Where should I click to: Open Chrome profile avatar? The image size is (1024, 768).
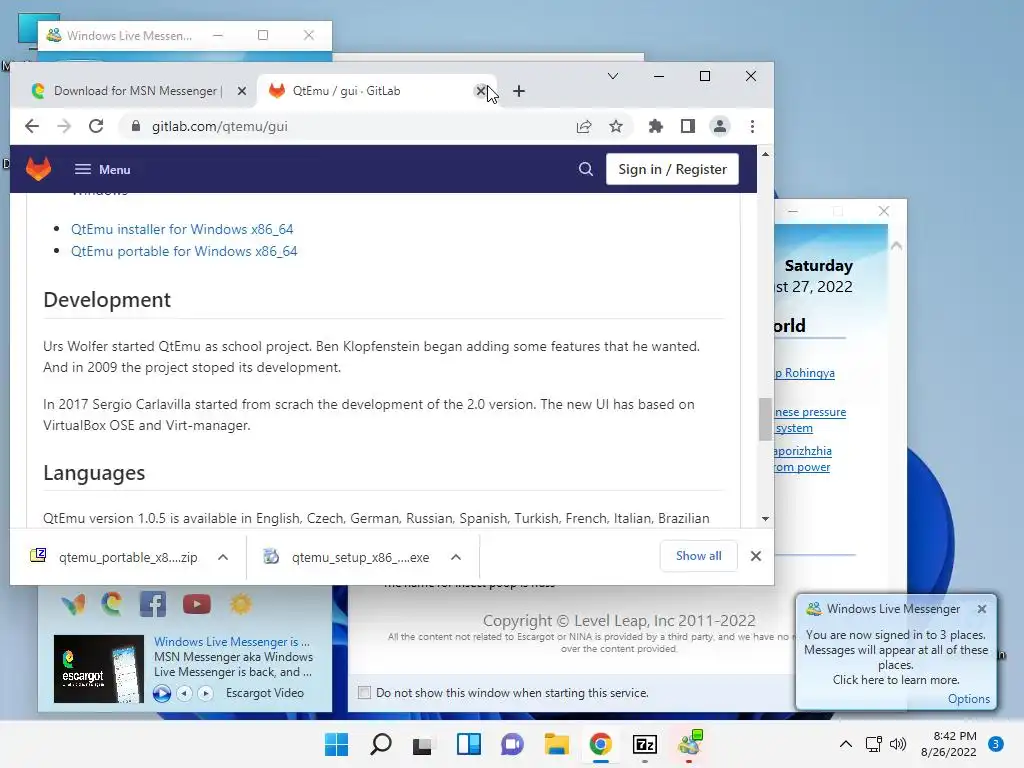click(x=720, y=126)
